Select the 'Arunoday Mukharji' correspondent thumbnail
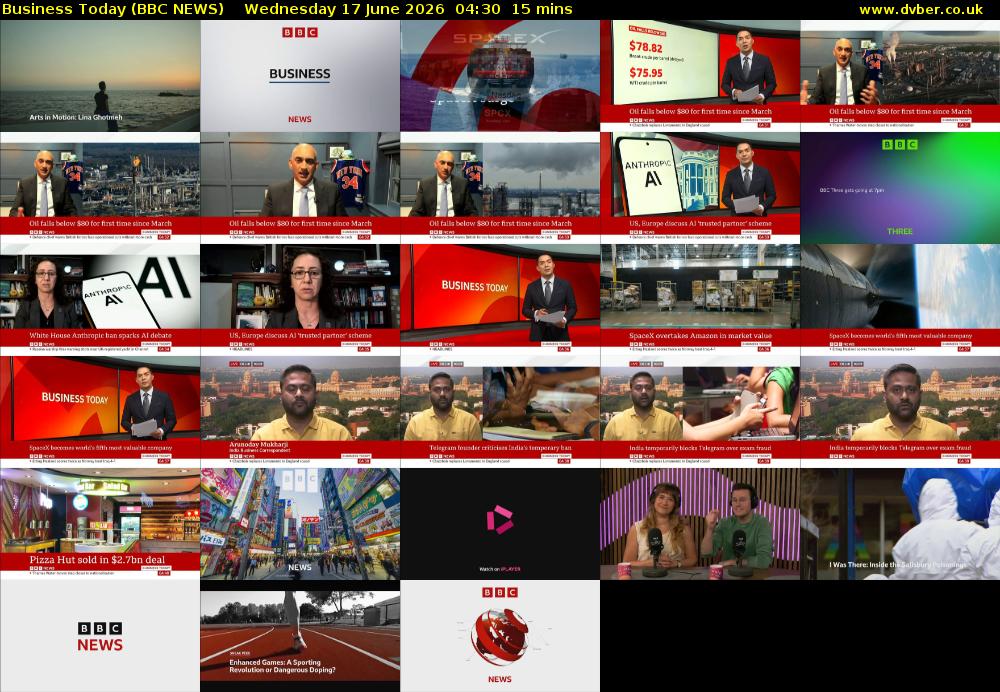 pyautogui.click(x=300, y=412)
